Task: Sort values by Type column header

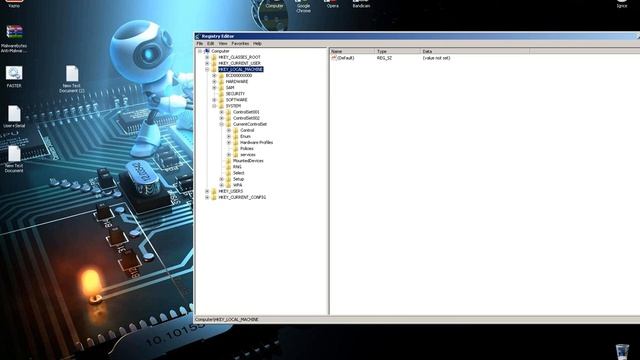Action: pos(398,51)
